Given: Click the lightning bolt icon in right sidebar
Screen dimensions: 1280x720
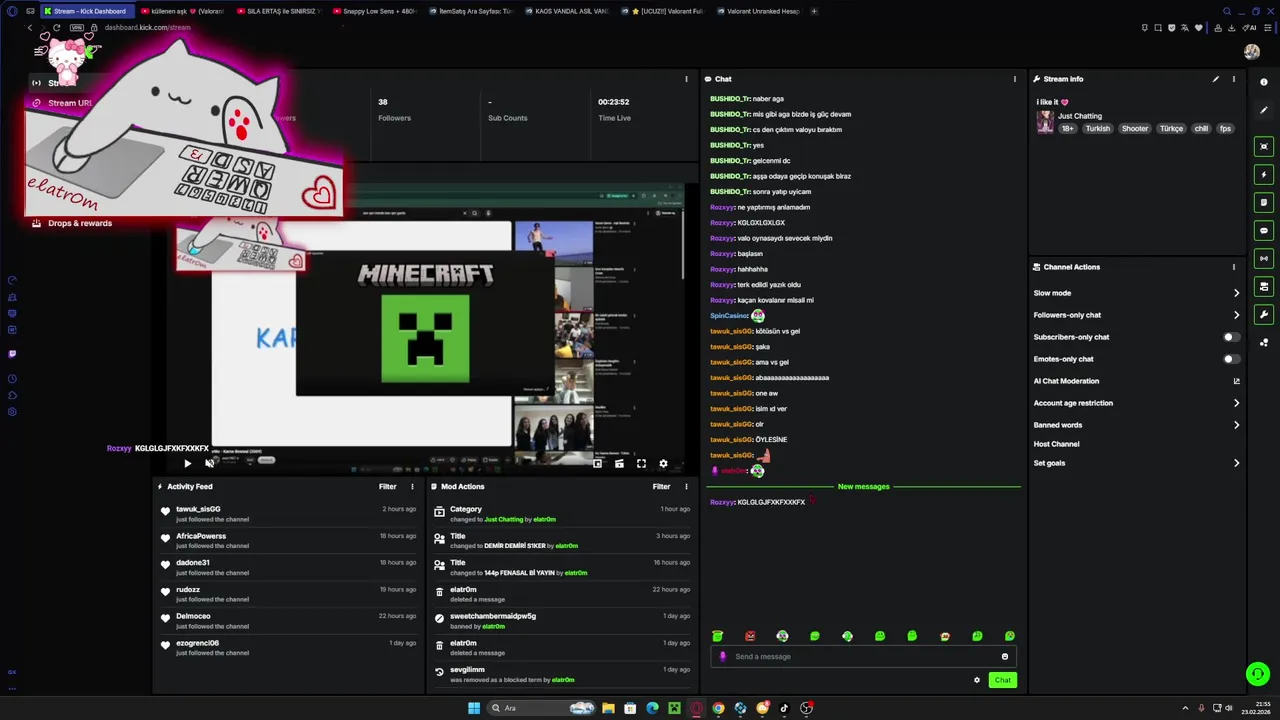Looking at the screenshot, I should (1264, 175).
